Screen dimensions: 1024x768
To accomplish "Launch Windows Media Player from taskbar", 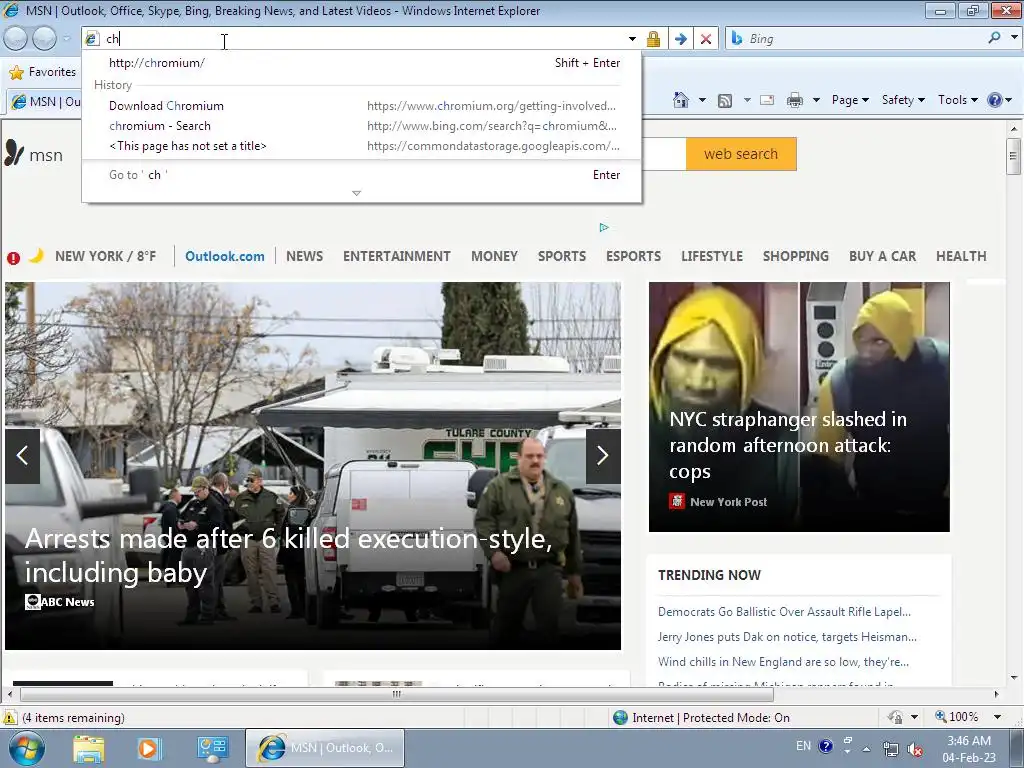I will [x=149, y=748].
